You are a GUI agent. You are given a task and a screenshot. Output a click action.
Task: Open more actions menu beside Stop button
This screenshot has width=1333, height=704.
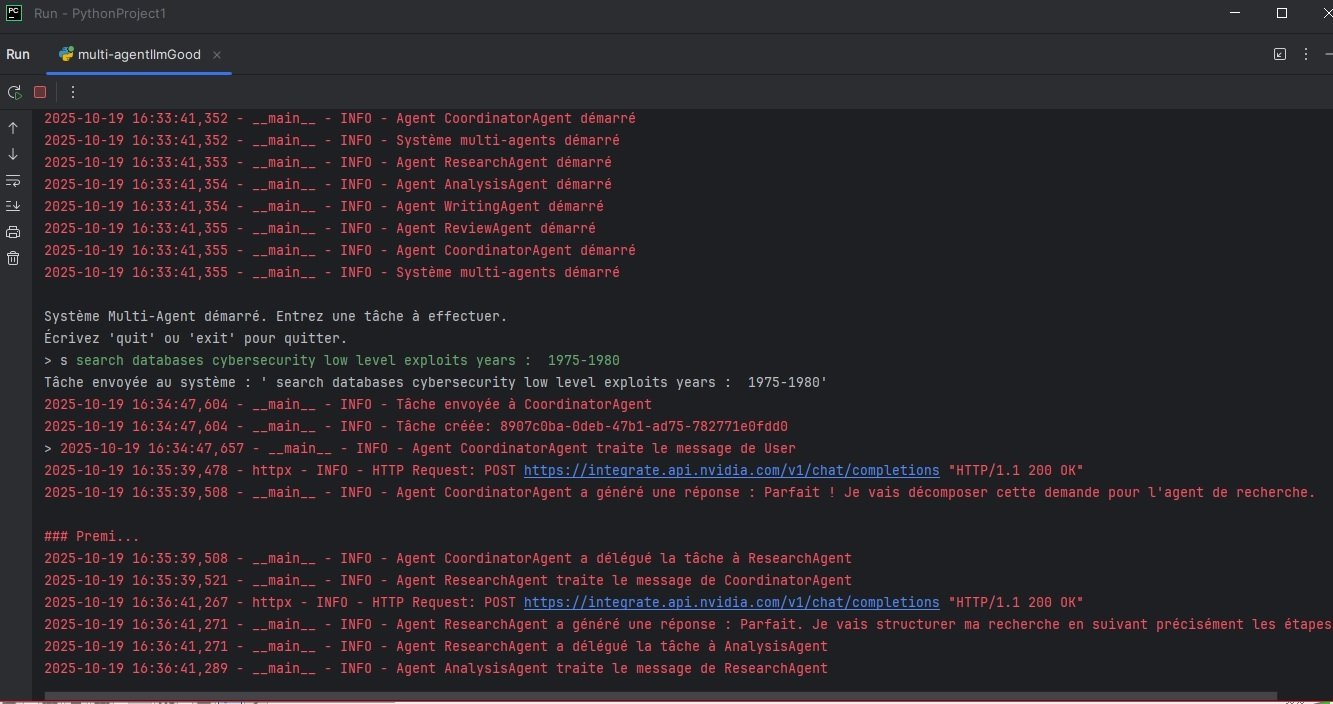click(x=72, y=92)
